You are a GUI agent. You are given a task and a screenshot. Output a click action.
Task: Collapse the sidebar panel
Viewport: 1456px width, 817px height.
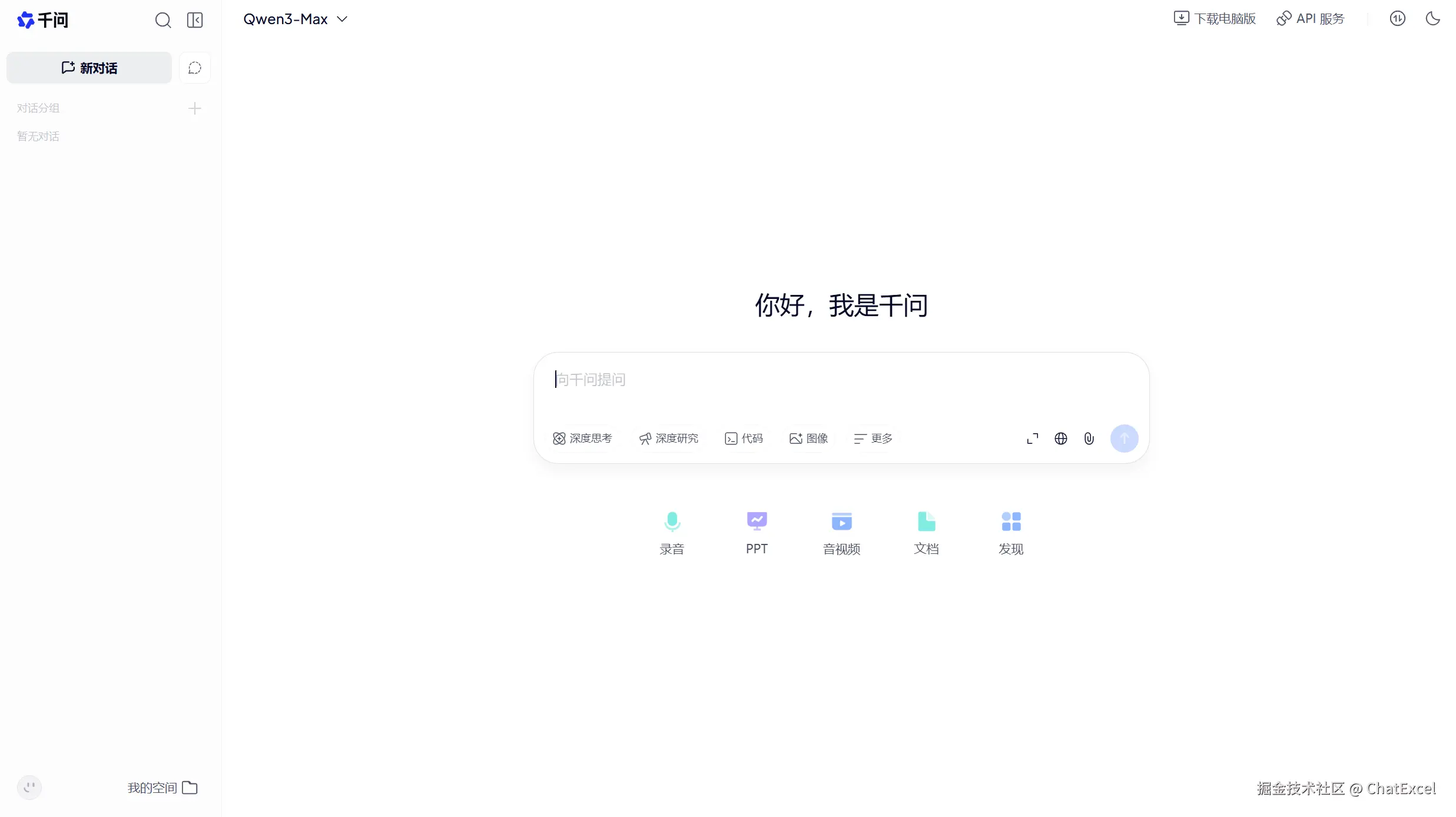pos(195,21)
